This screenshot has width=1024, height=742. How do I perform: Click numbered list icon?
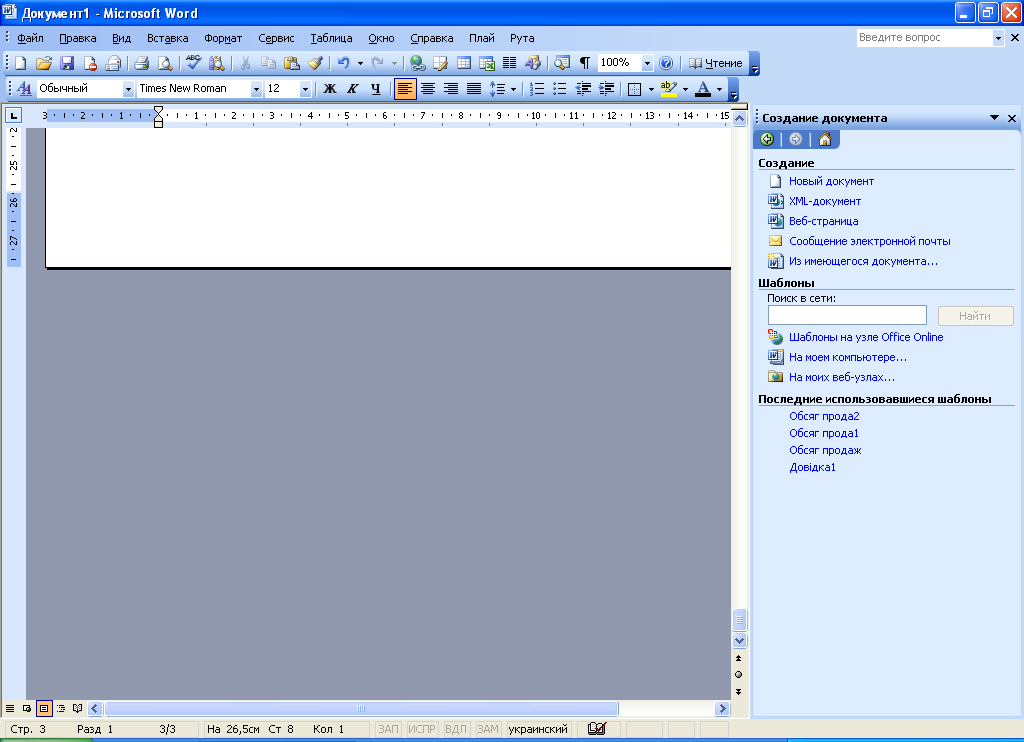coord(537,89)
